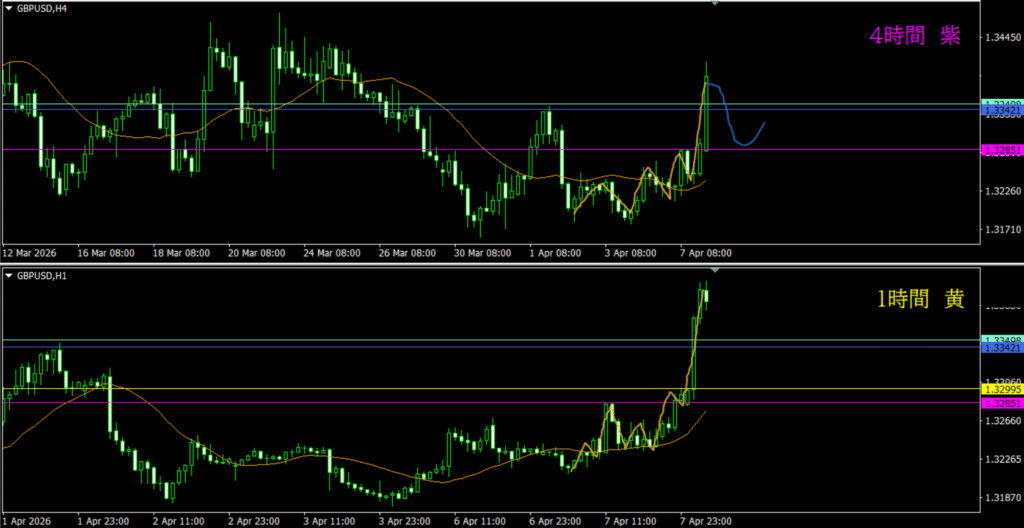The height and width of the screenshot is (528, 1024).
Task: Select the yellow 1.32995 price tag on H1 chart
Action: pyautogui.click(x=1001, y=388)
